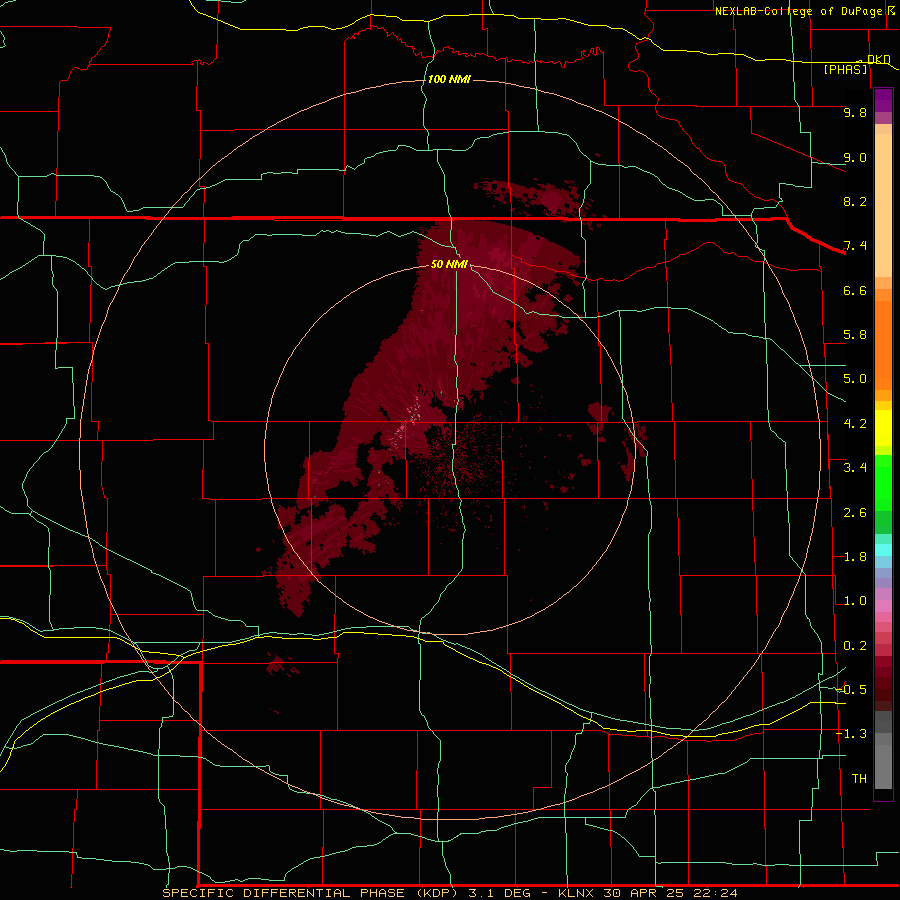Select the -0.5 value on the color scale
This screenshot has width=900, height=900.
(851, 690)
